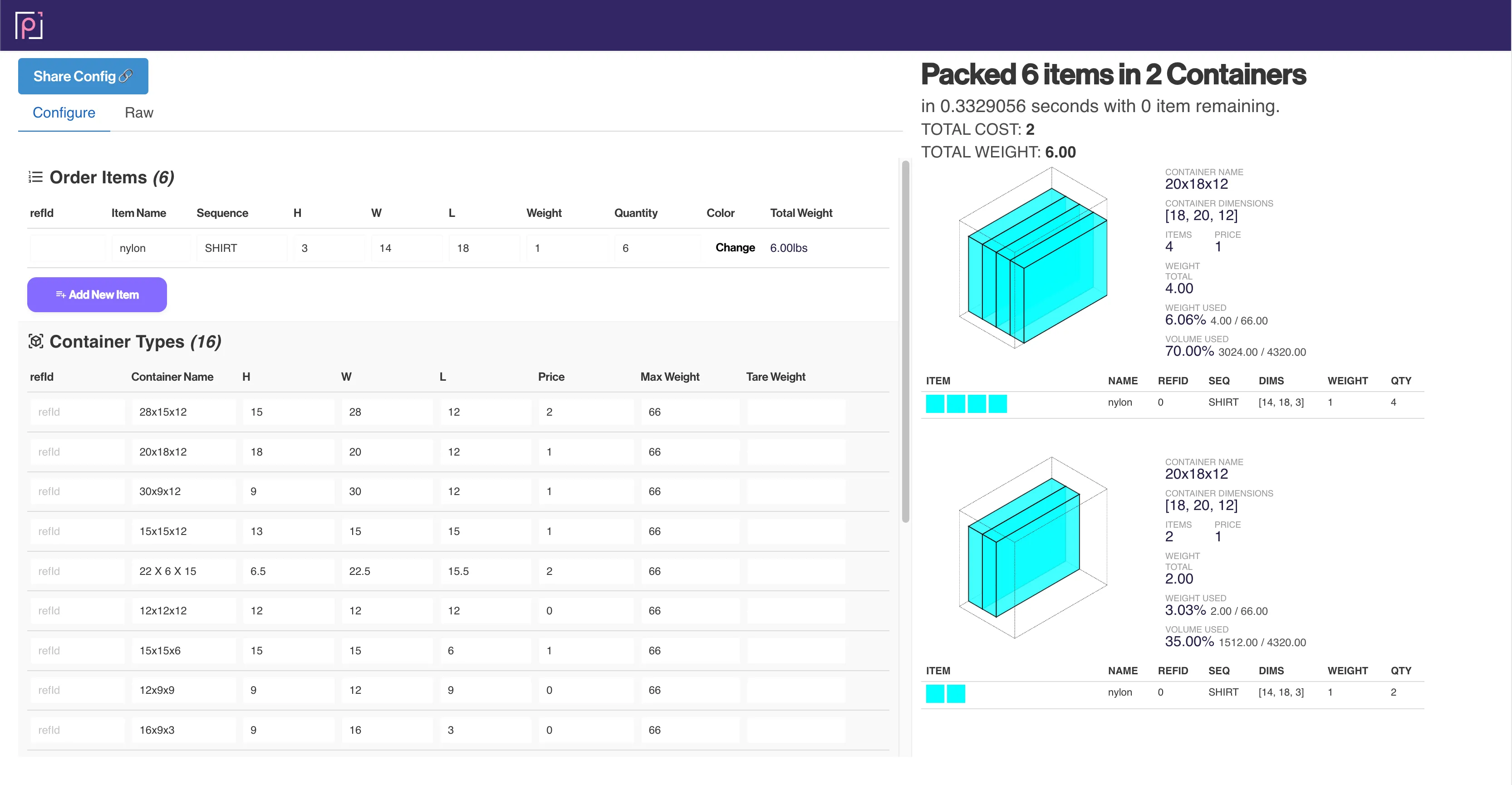The width and height of the screenshot is (1512, 785).
Task: Add a new order item
Action: (97, 294)
